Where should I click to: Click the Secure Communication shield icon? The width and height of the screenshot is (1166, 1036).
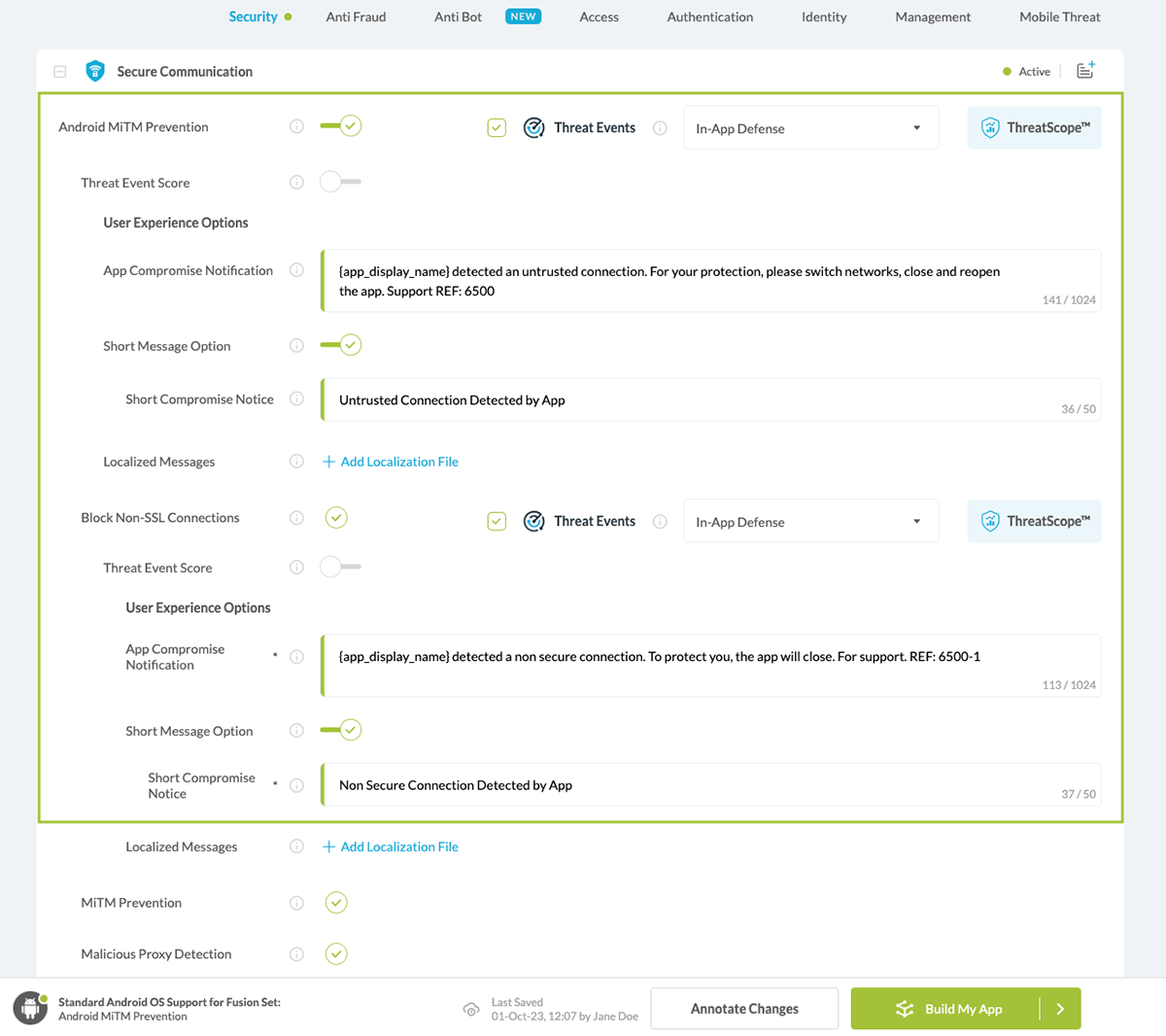[x=95, y=71]
